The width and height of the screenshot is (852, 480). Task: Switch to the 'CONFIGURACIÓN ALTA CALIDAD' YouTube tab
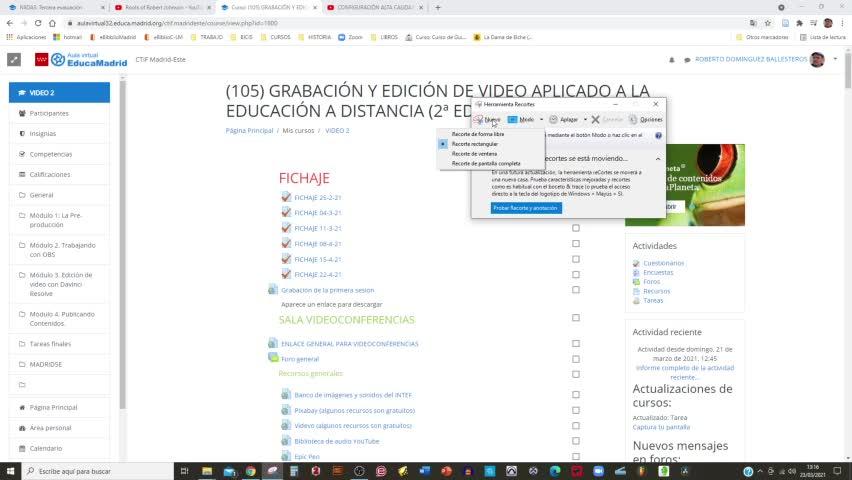375,8
